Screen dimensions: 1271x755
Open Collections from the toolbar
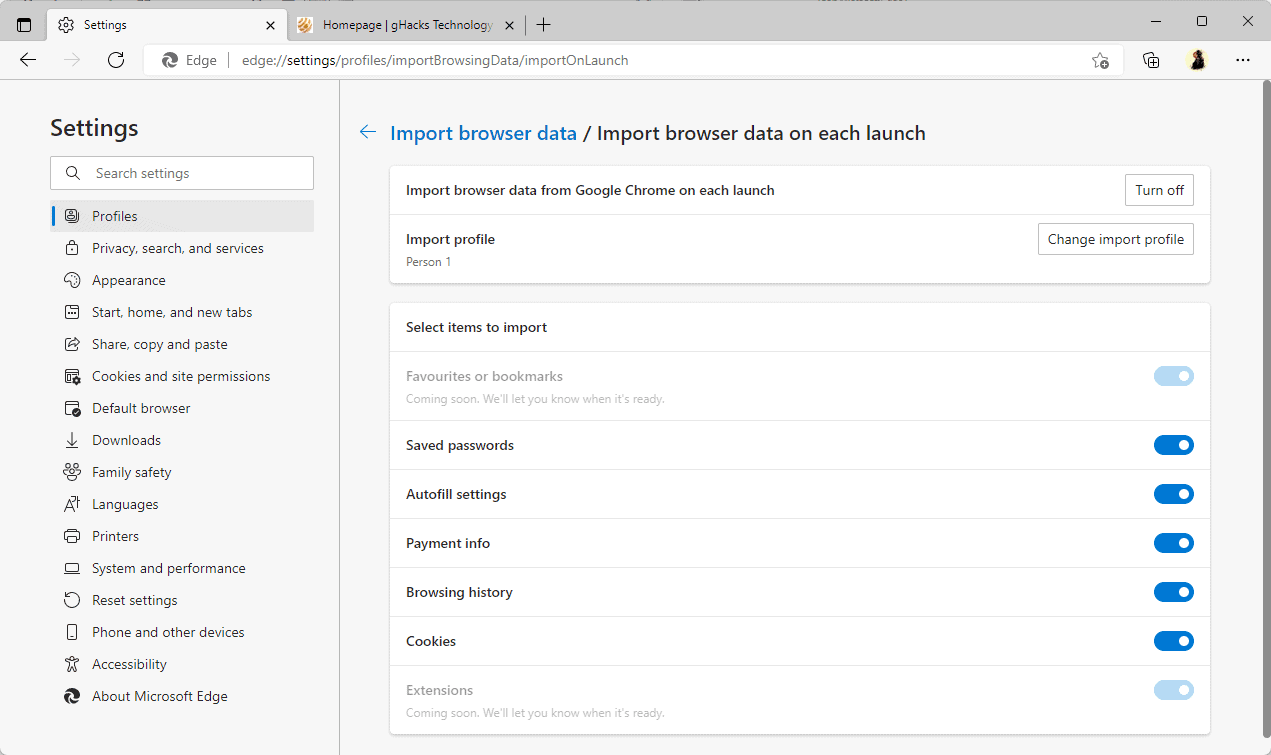pyautogui.click(x=1150, y=60)
